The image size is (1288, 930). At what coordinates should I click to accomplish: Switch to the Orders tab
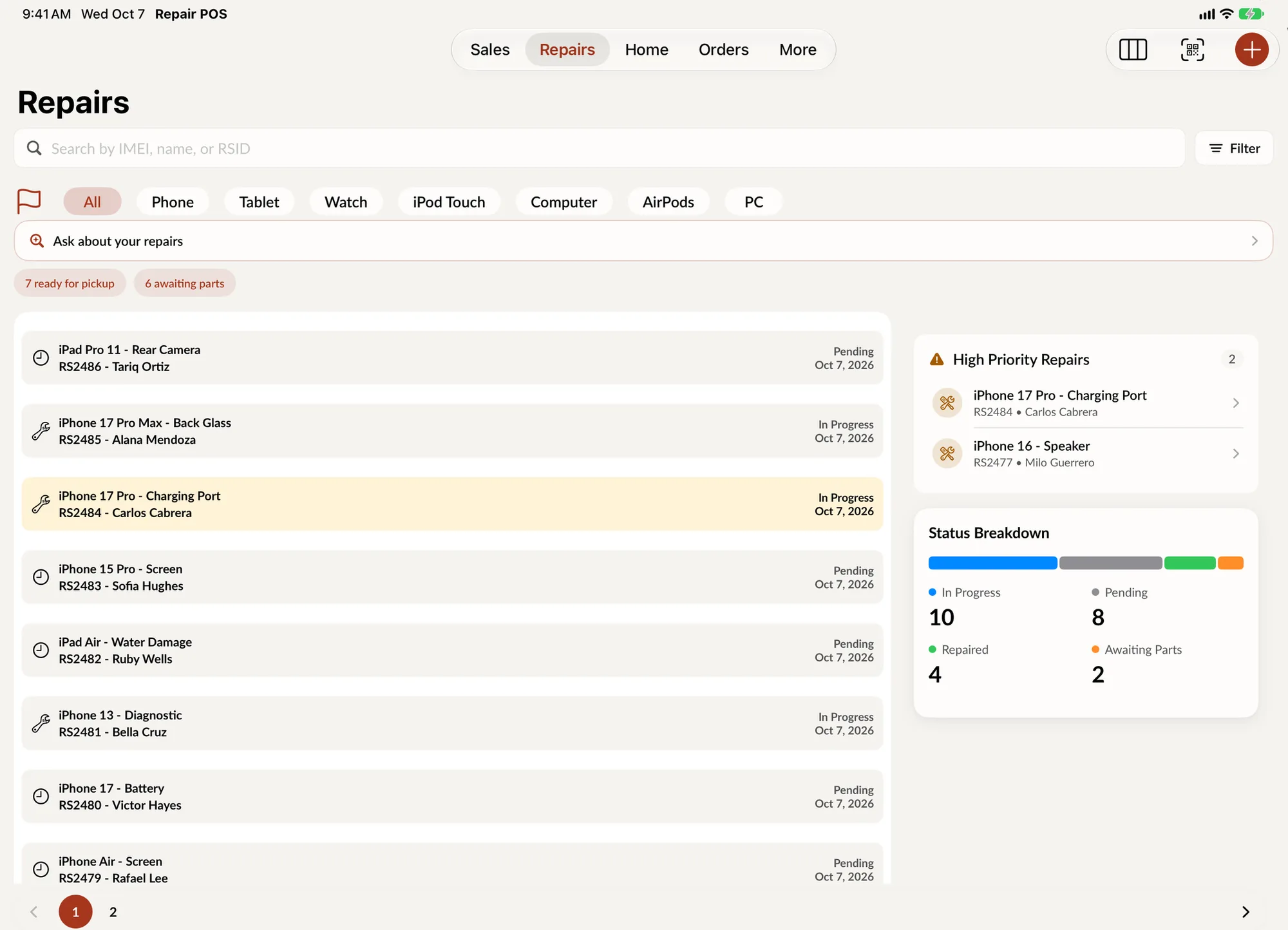(723, 50)
